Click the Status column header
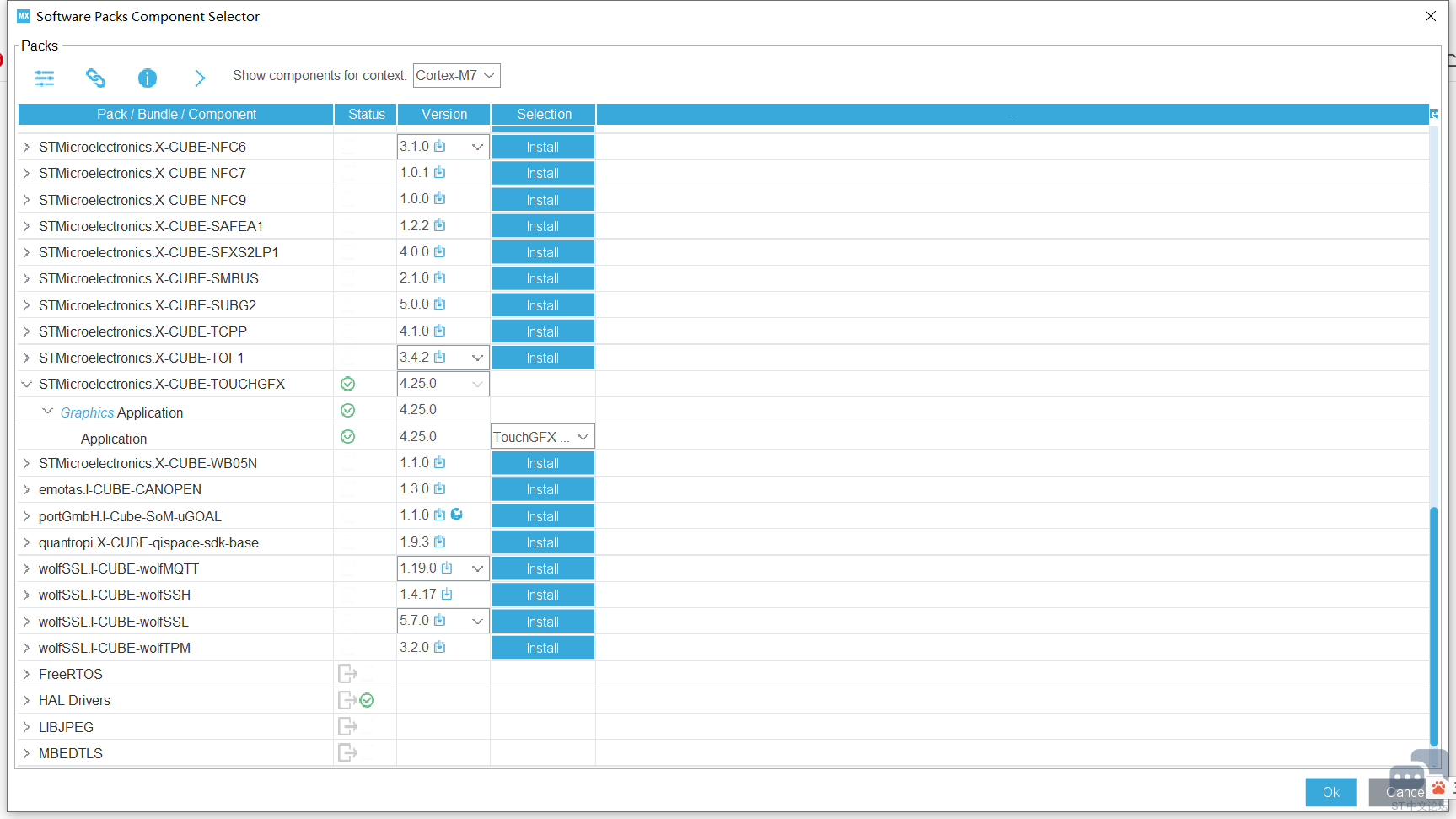 coord(367,114)
